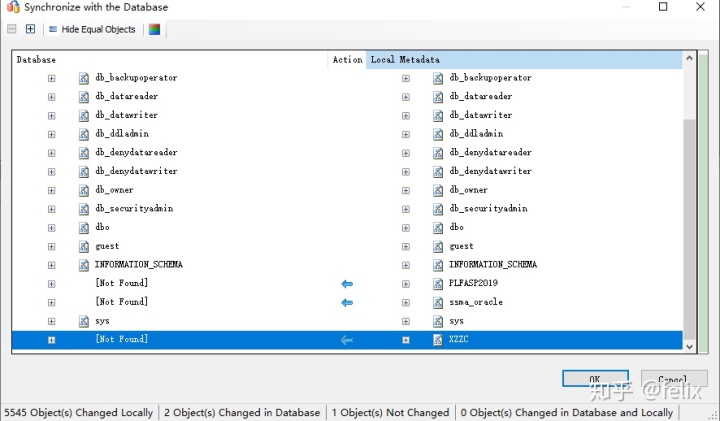Click the sync arrow action for PLFASP2019

pos(347,284)
